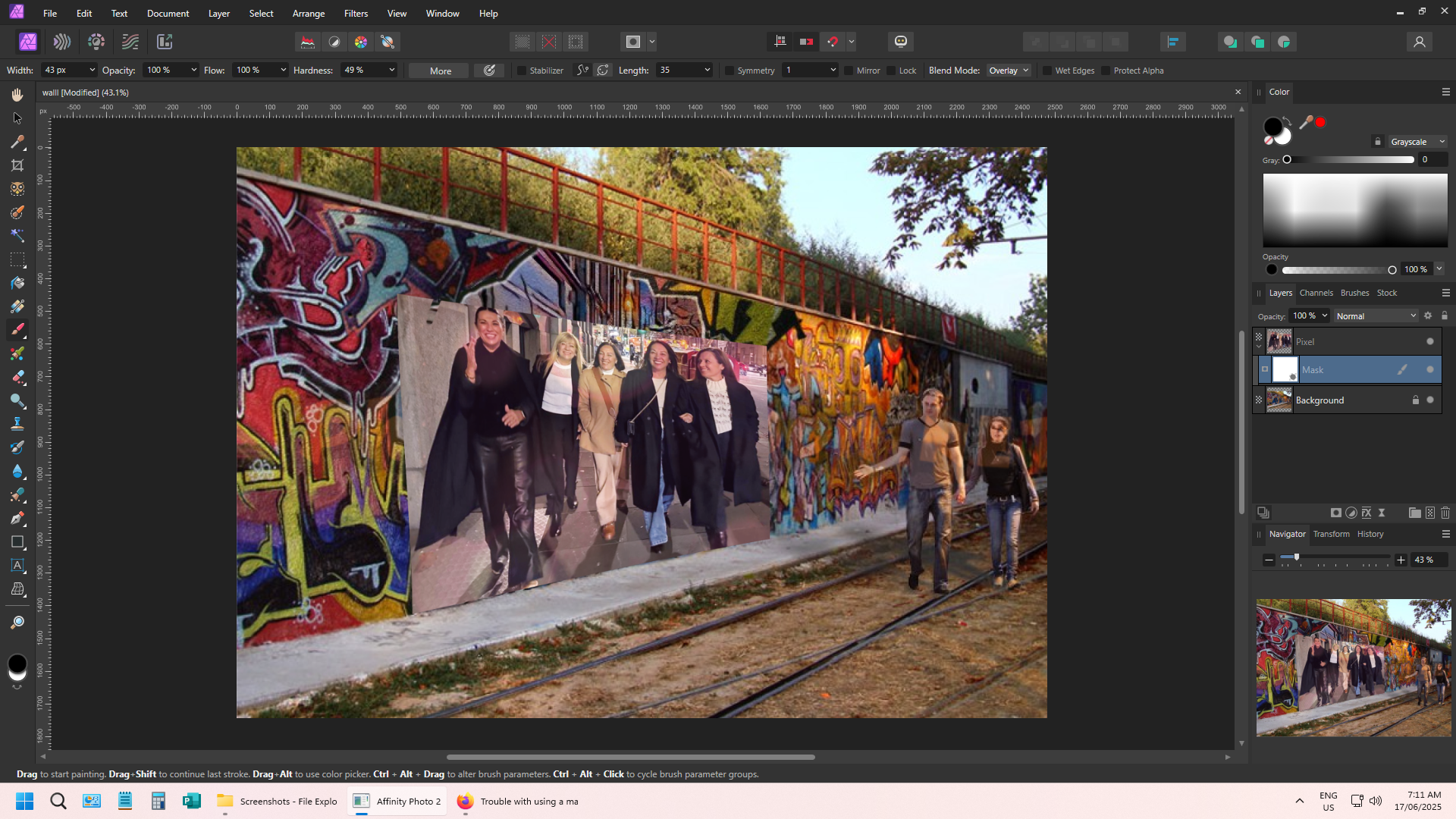
Task: Click the zoom out minus button in Navigator
Action: pyautogui.click(x=1269, y=560)
